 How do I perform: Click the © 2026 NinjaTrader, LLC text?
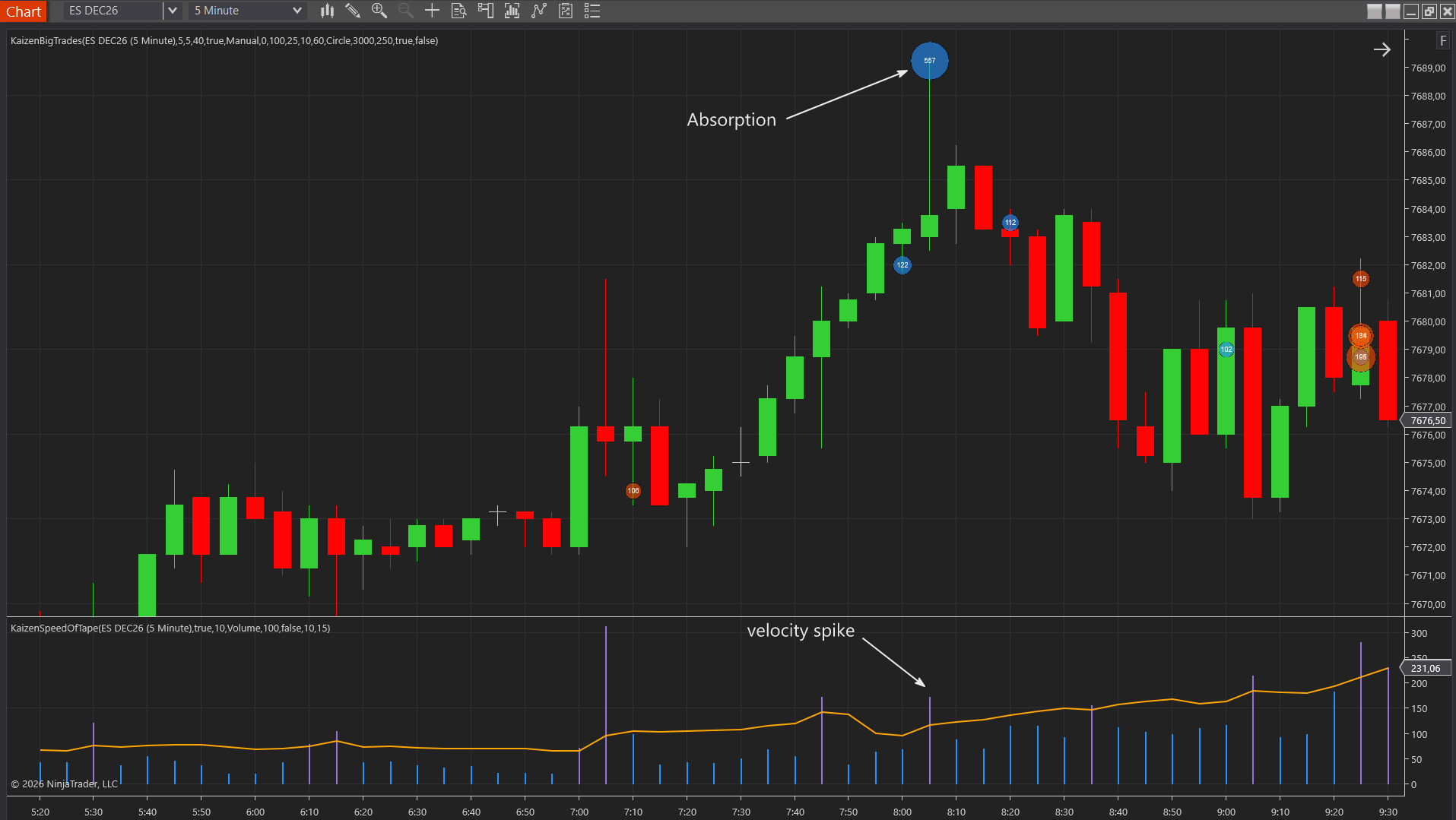click(65, 784)
